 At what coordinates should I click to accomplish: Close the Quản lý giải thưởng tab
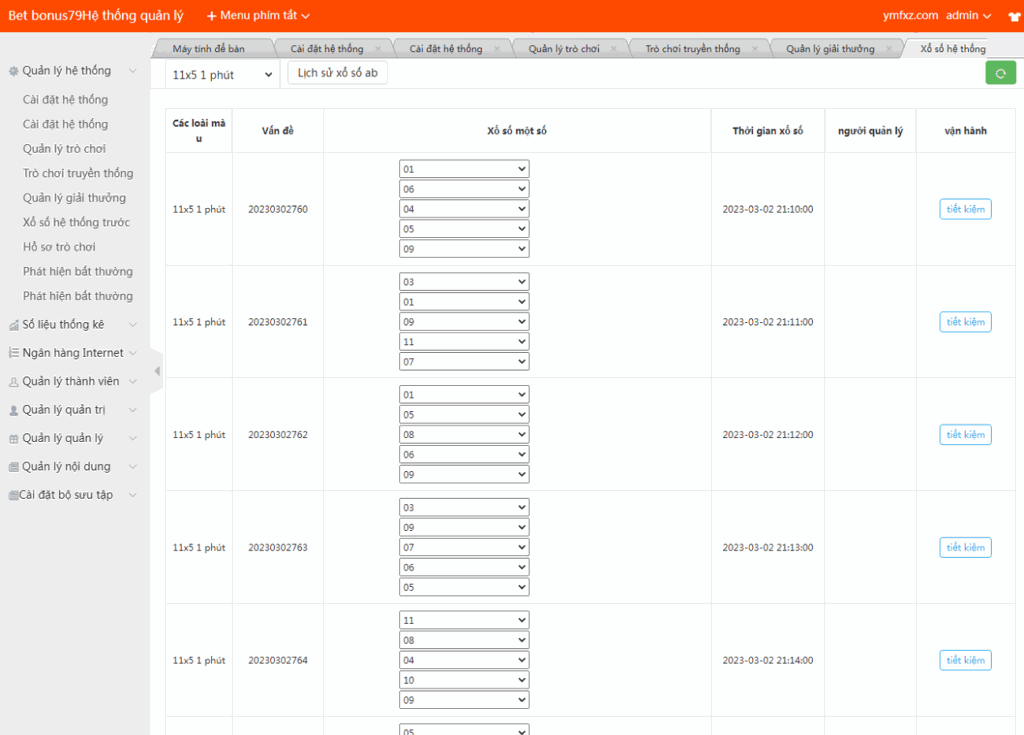[x=888, y=49]
